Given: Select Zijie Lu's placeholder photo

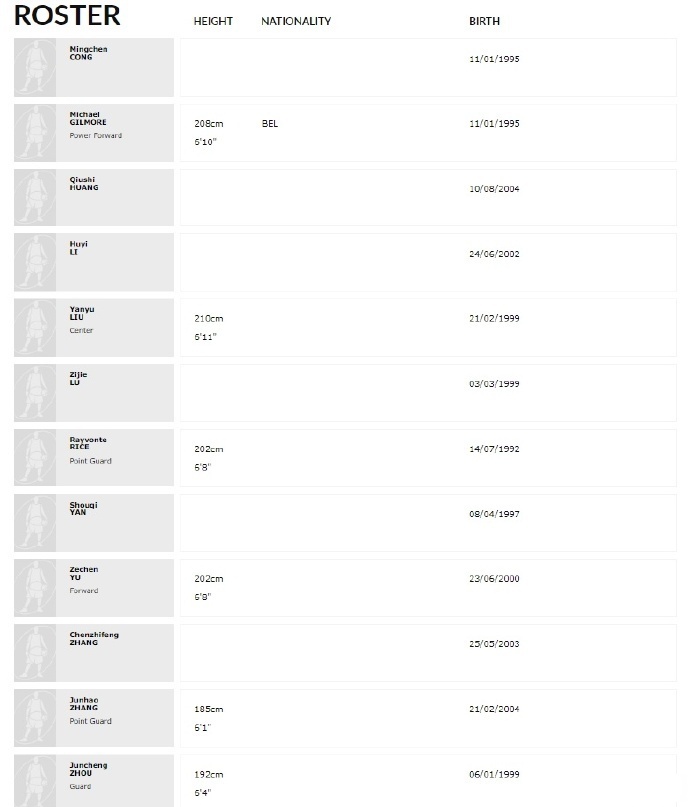Looking at the screenshot, I should click(x=36, y=393).
